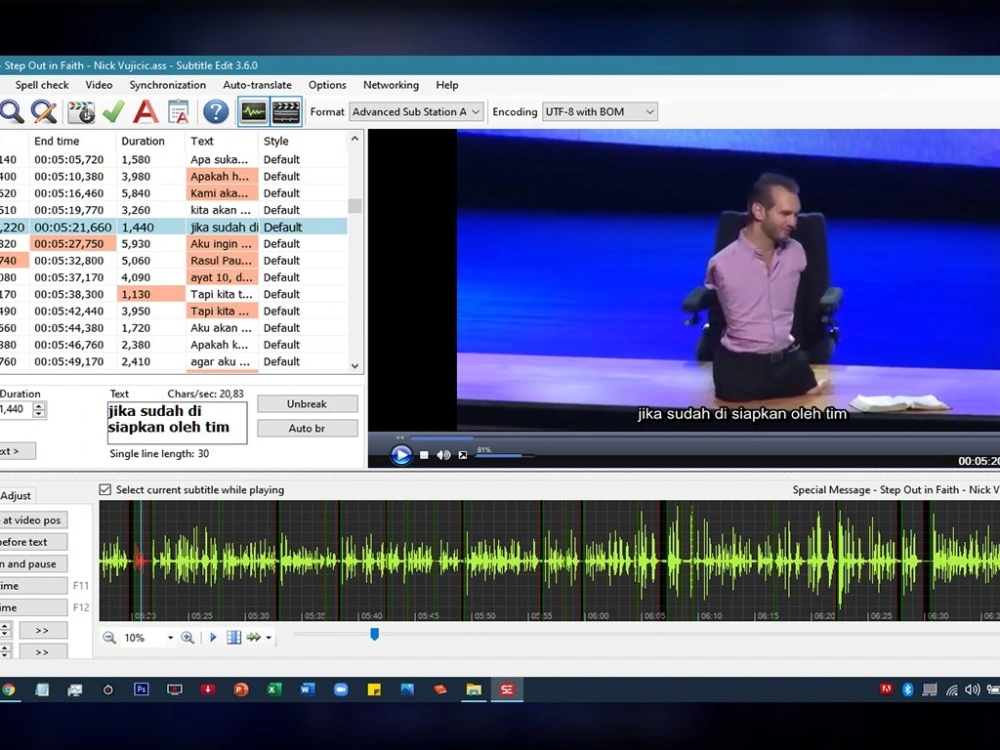Open the Visual sync clock icon
1000x750 pixels.
[x=82, y=112]
